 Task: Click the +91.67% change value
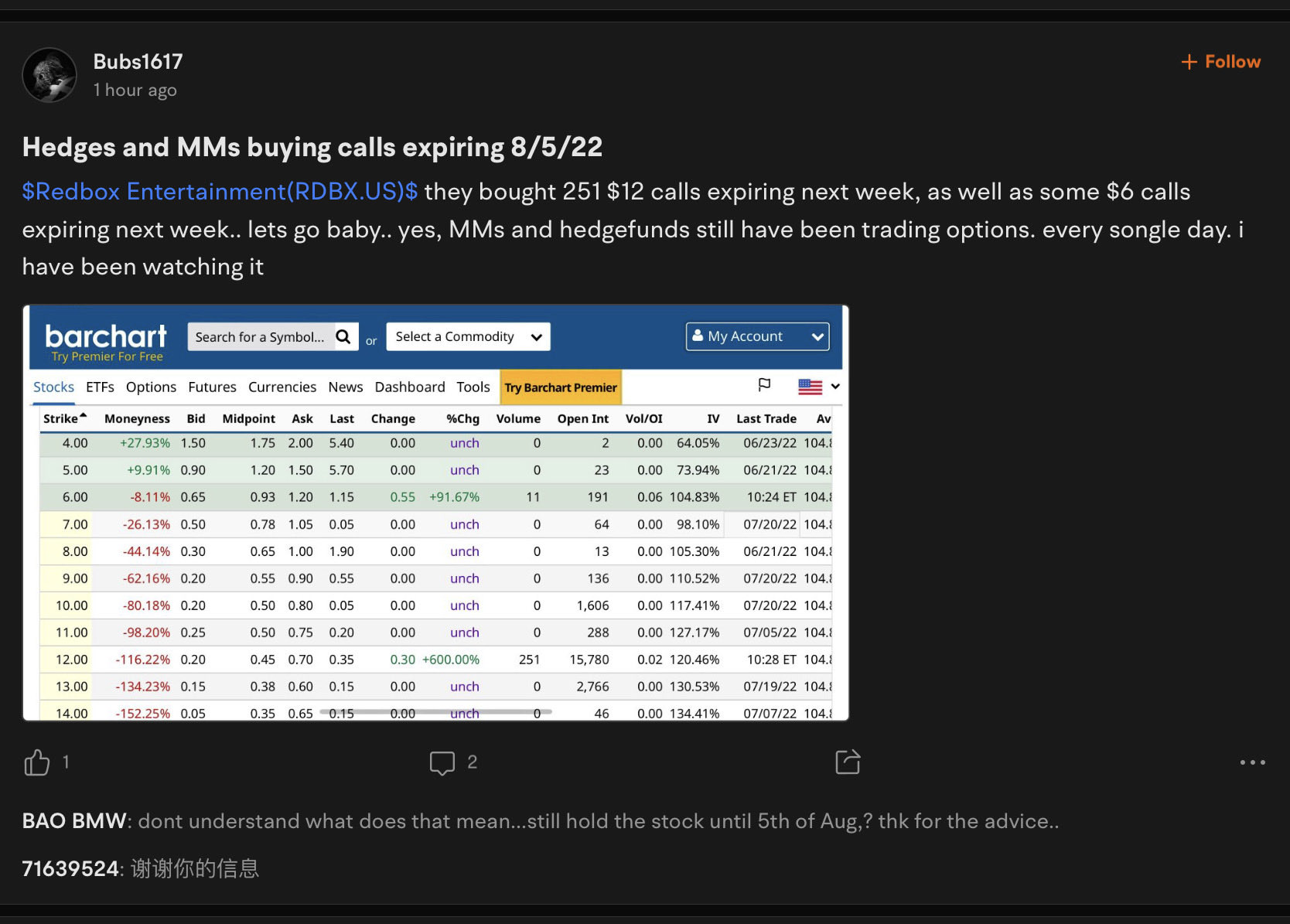coord(455,497)
